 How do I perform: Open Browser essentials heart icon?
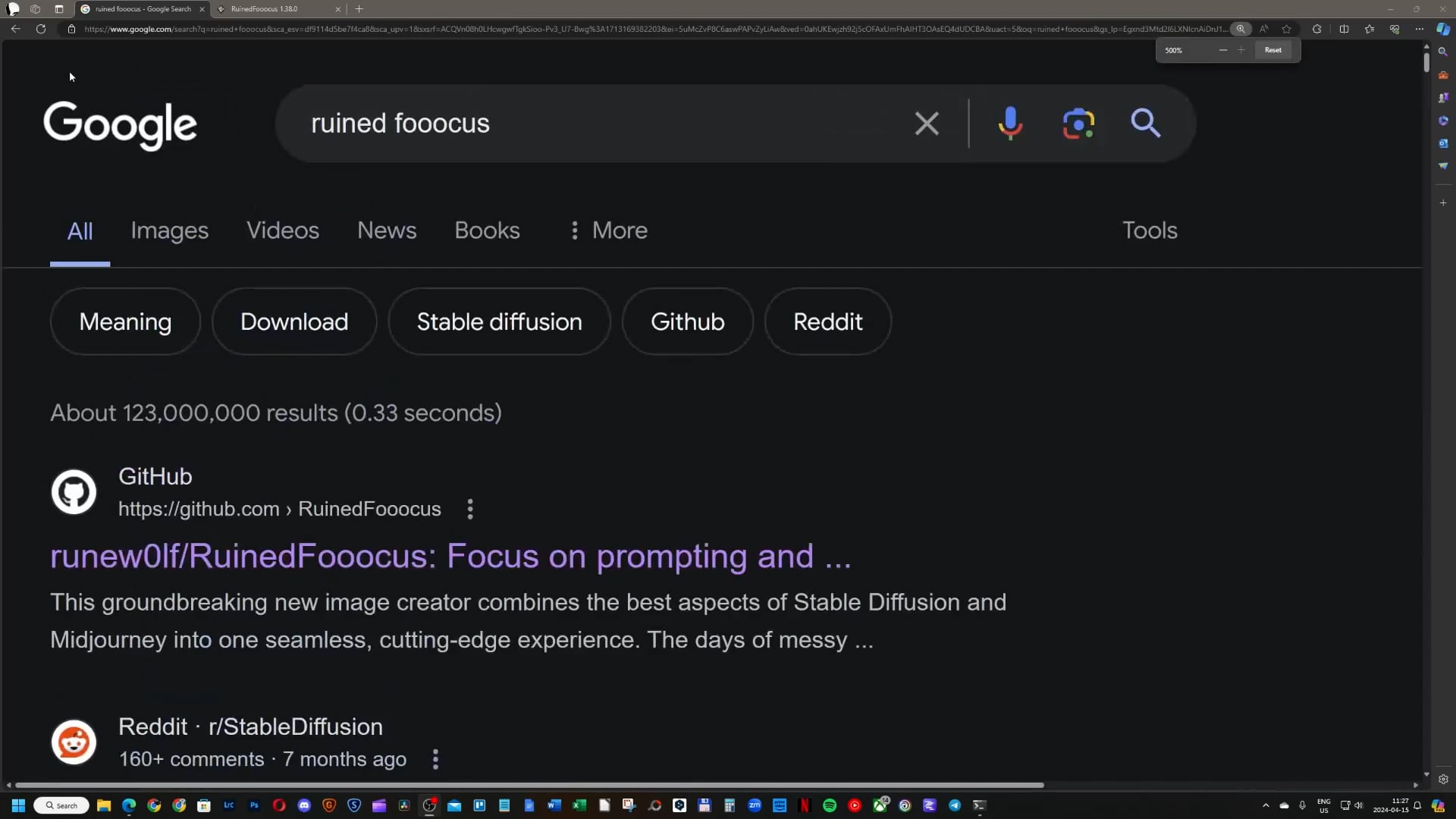point(1395,29)
